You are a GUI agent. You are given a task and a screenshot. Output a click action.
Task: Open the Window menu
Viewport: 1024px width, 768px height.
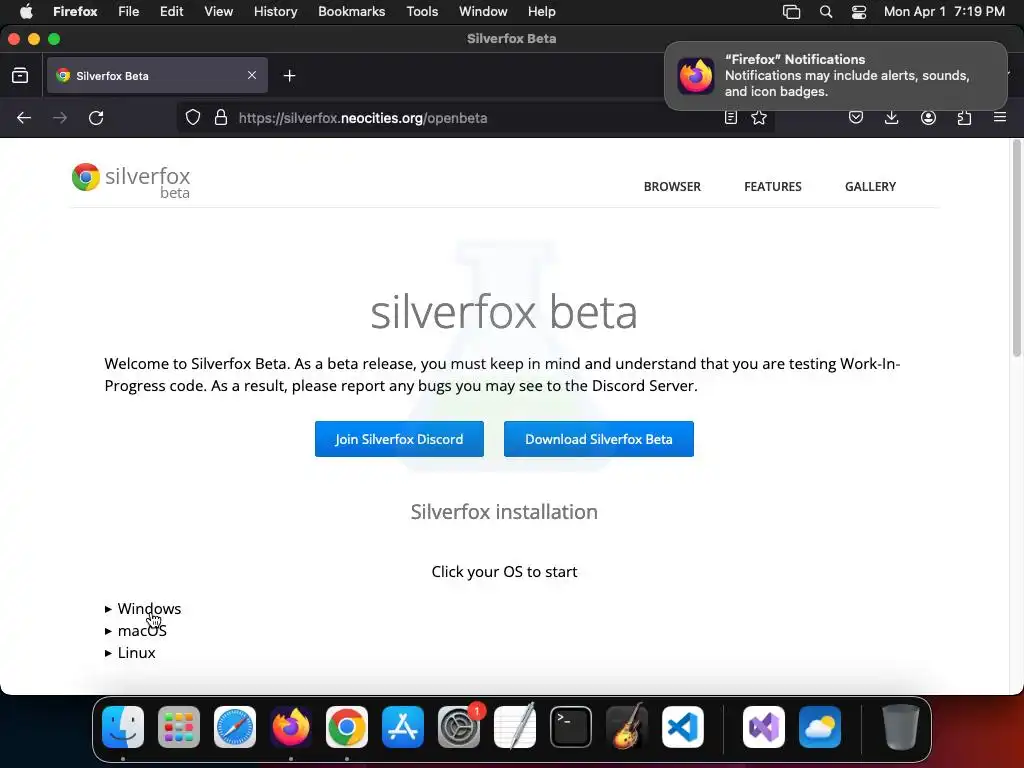[x=483, y=12]
